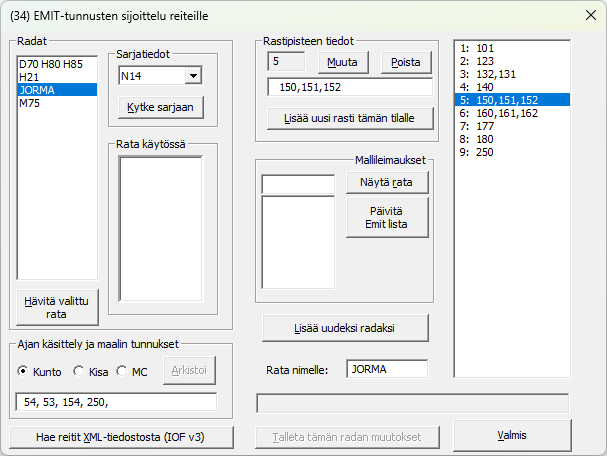Select control row 6: 160,161,162
Screen dimensions: 607x456
[x=499, y=113]
